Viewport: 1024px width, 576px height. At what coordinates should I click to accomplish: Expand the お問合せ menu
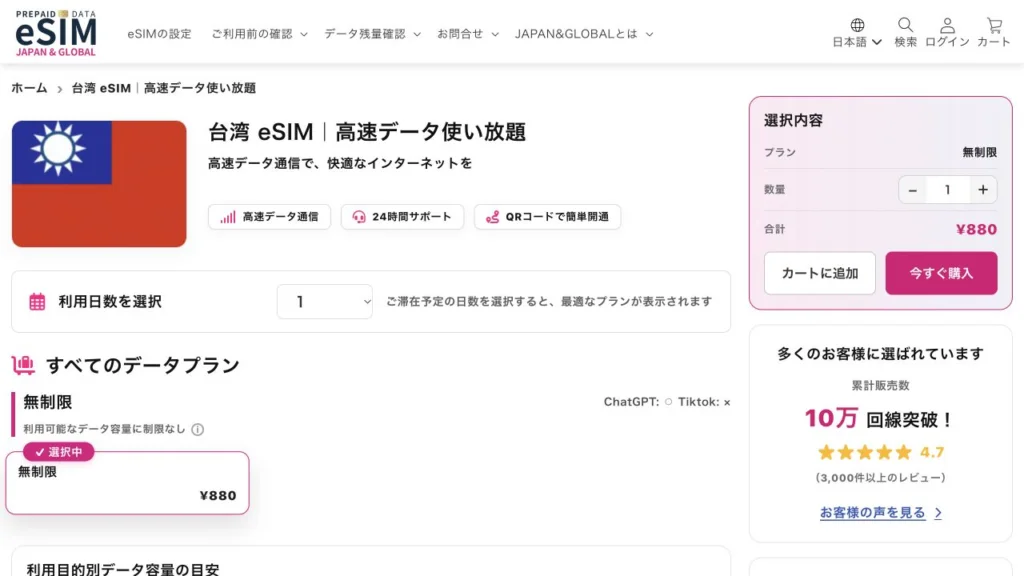pyautogui.click(x=468, y=34)
